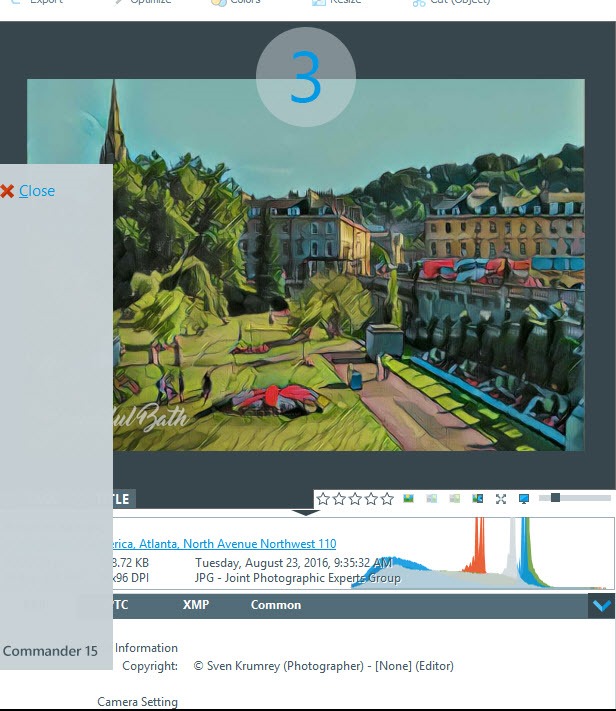The height and width of the screenshot is (711, 616).
Task: Click the red X close icon
Action: (8, 191)
